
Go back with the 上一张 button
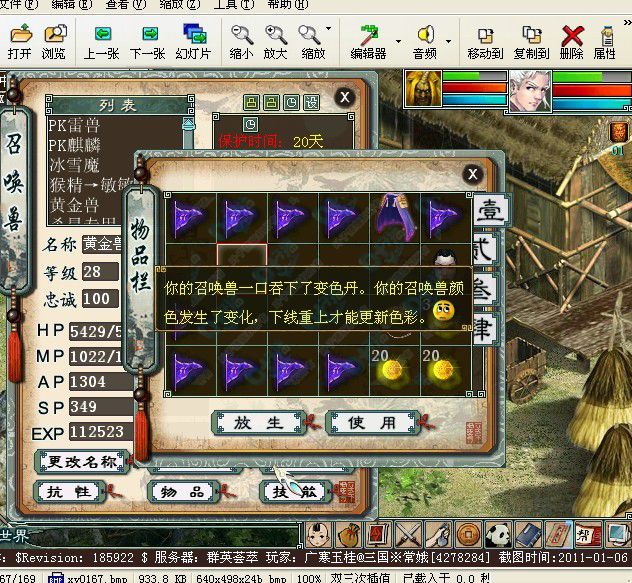click(102, 42)
